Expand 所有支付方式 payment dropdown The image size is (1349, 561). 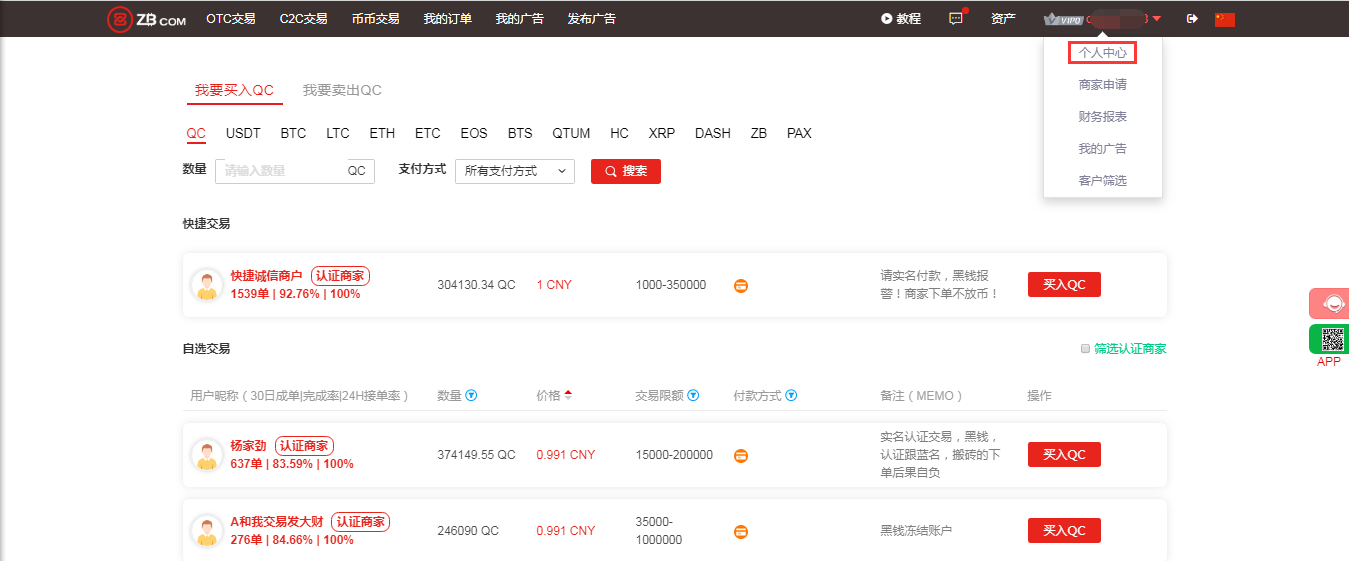[514, 171]
